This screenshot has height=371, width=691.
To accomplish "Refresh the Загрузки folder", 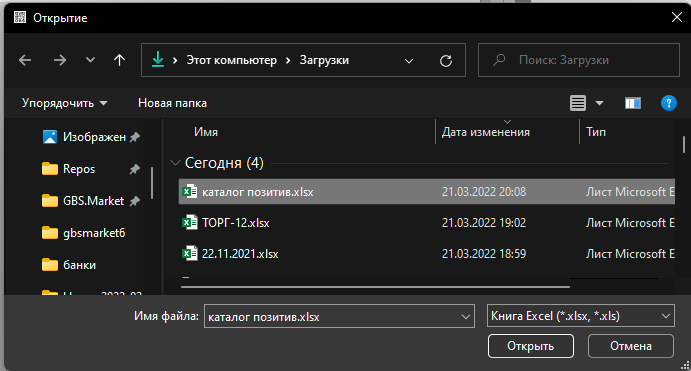I will pyautogui.click(x=446, y=60).
